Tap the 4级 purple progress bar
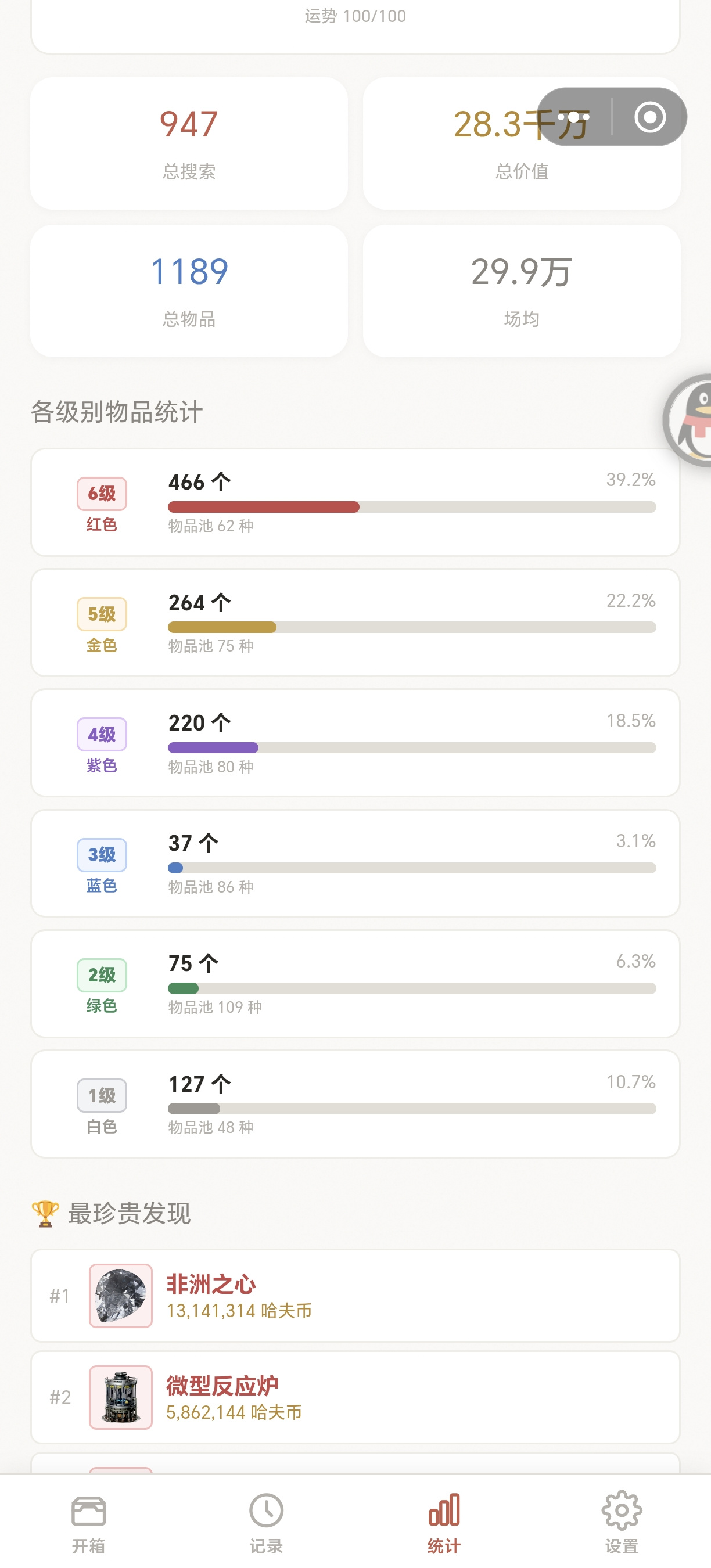Image resolution: width=711 pixels, height=1568 pixels. [412, 747]
